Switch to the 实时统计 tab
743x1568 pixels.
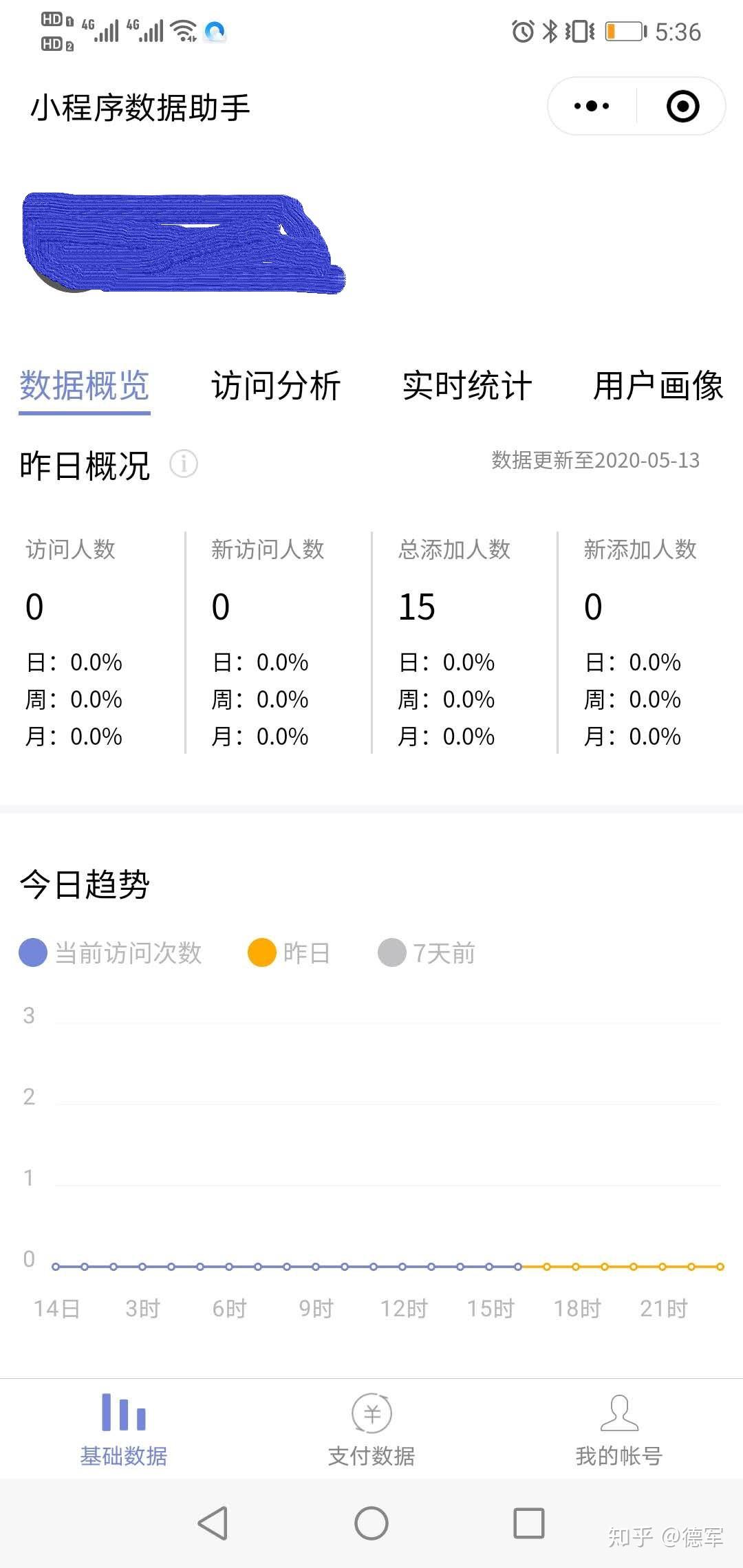[x=467, y=385]
